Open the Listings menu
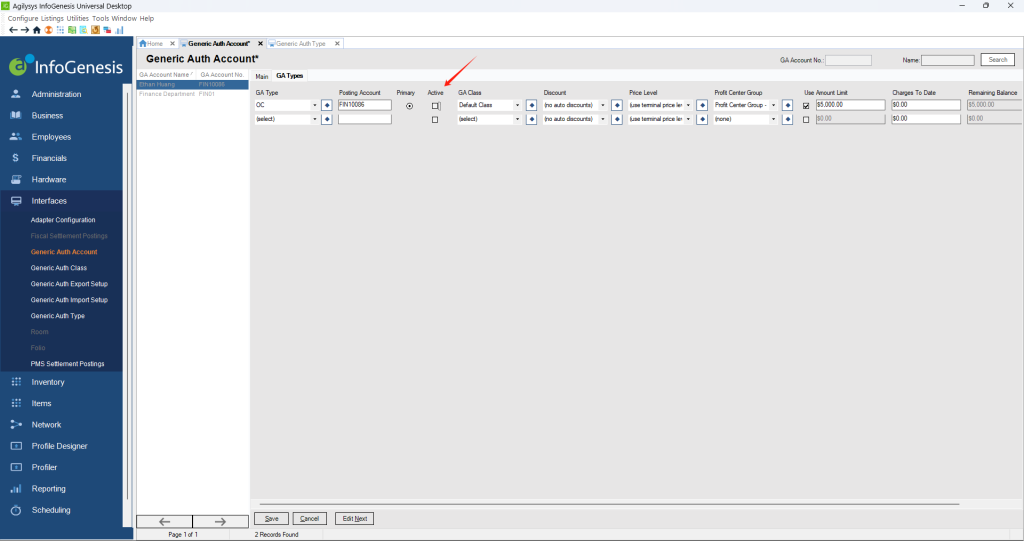 click(52, 18)
